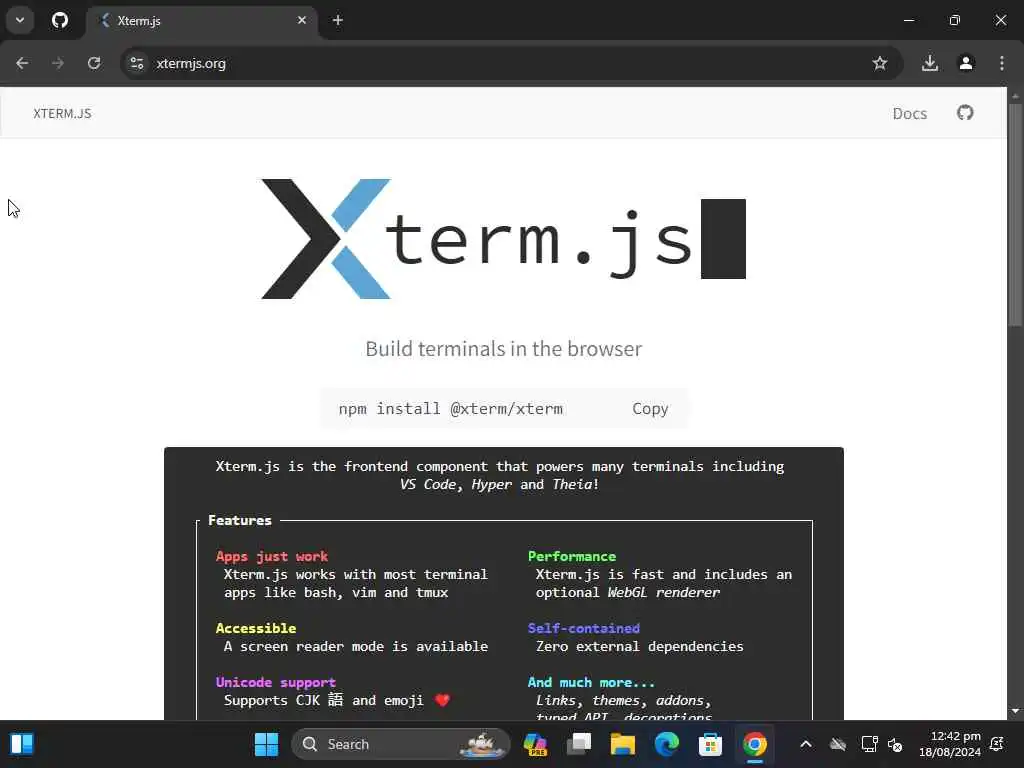Go back to the previous page
This screenshot has height=768, width=1024.
[x=22, y=63]
